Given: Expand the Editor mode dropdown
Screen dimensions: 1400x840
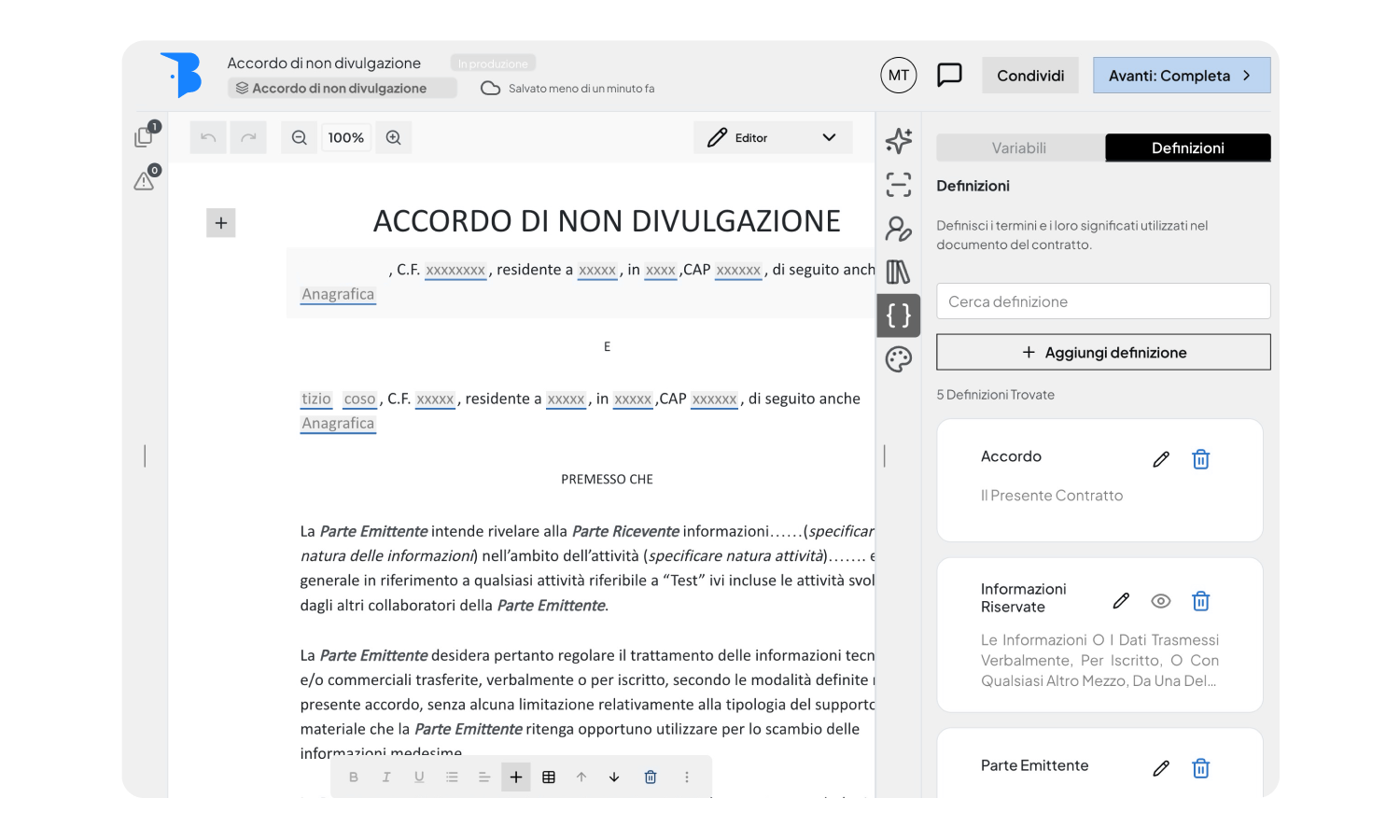Looking at the screenshot, I should tap(827, 137).
